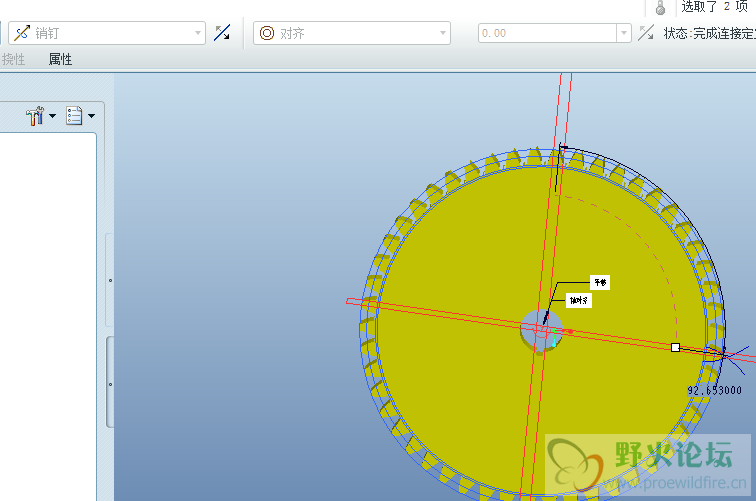Click the 对齐 constraint type icon
The height and width of the screenshot is (501, 756).
pyautogui.click(x=267, y=33)
